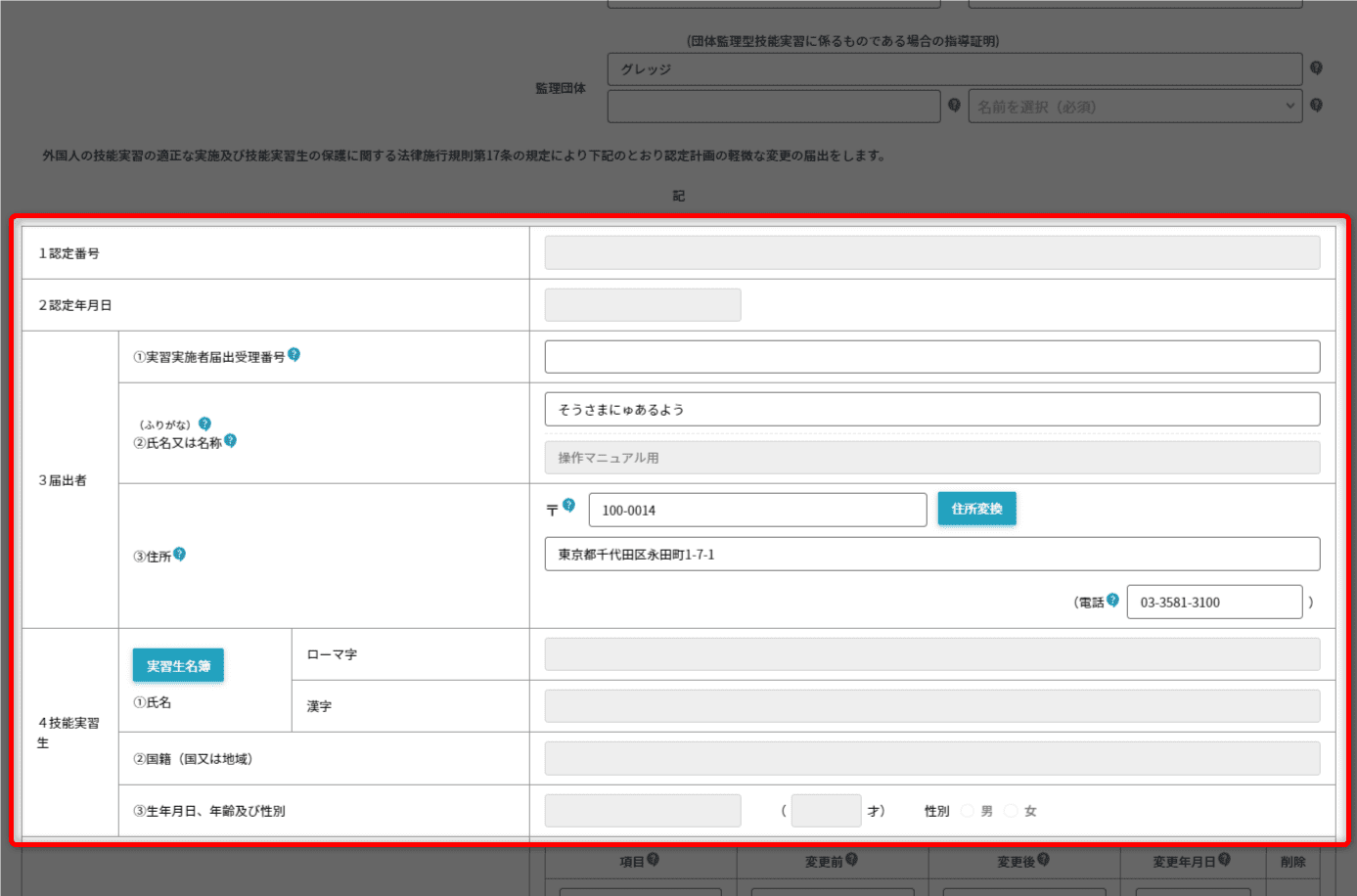Click telephone field showing 03-3581-3100
This screenshot has height=896, width=1357.
click(1213, 603)
